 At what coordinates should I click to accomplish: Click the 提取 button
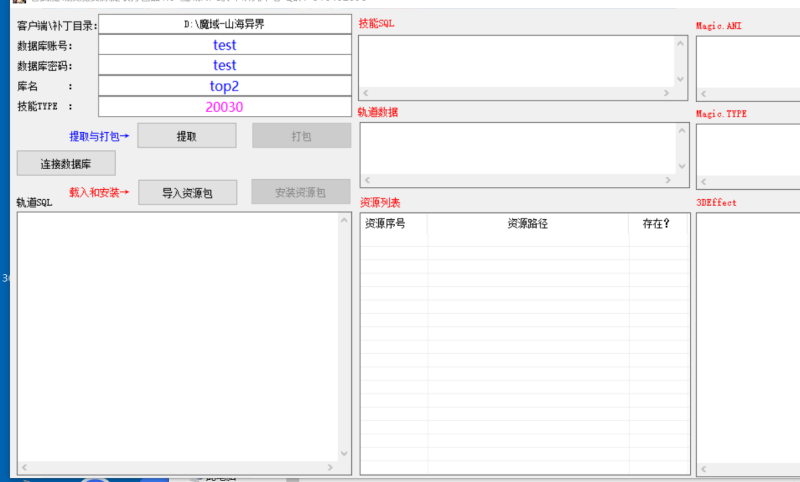click(187, 136)
